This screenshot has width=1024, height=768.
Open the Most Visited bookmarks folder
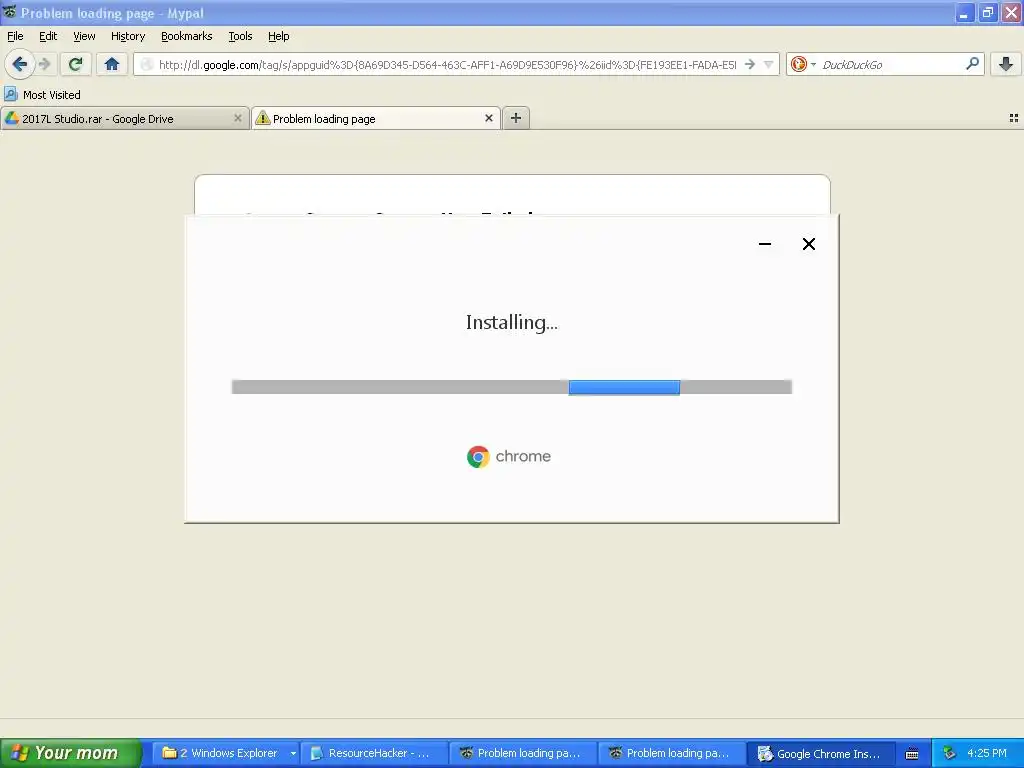42,95
